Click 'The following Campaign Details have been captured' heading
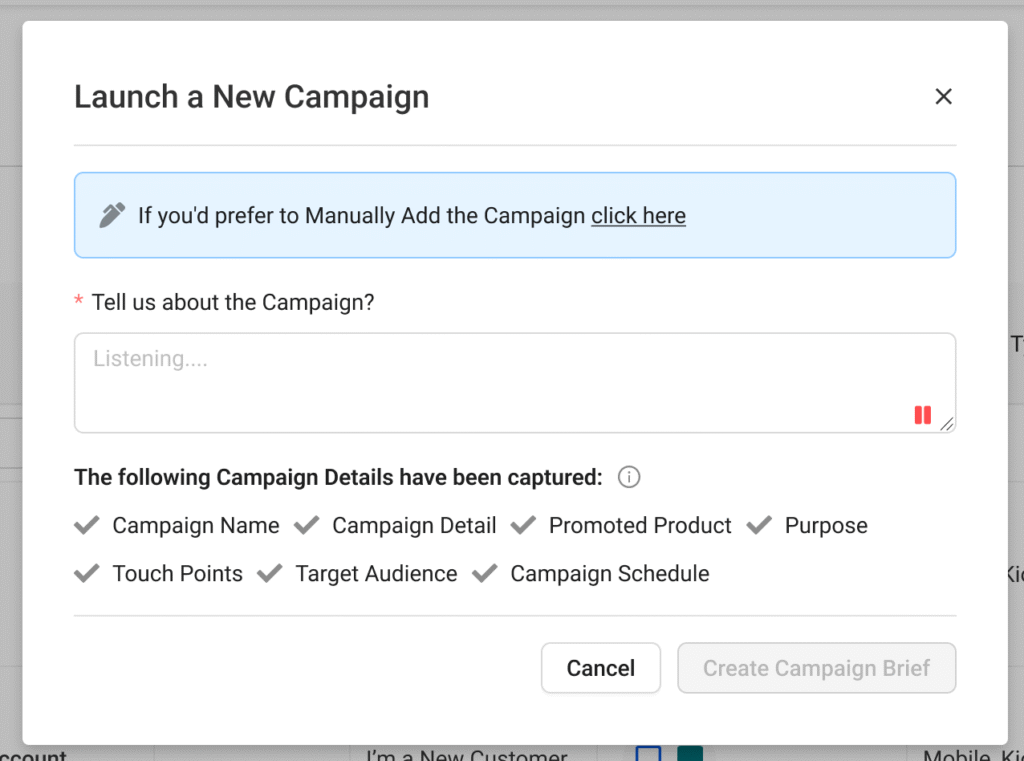Screen dimensions: 1024x761 pyautogui.click(x=338, y=478)
